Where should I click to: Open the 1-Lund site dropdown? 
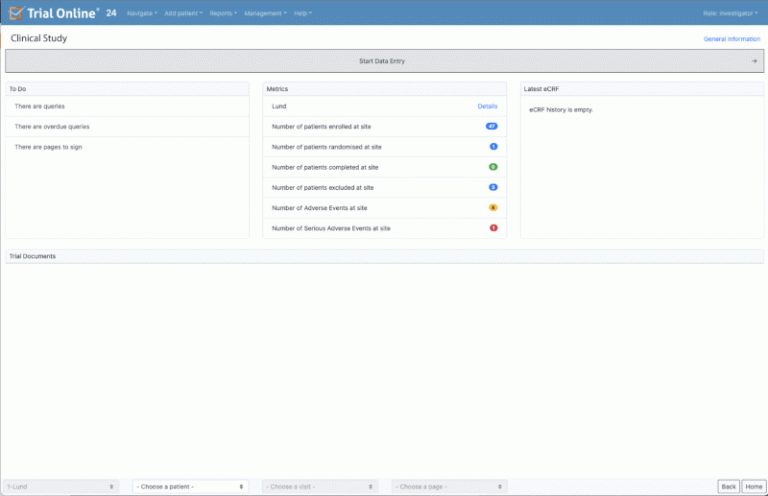pyautogui.click(x=62, y=486)
